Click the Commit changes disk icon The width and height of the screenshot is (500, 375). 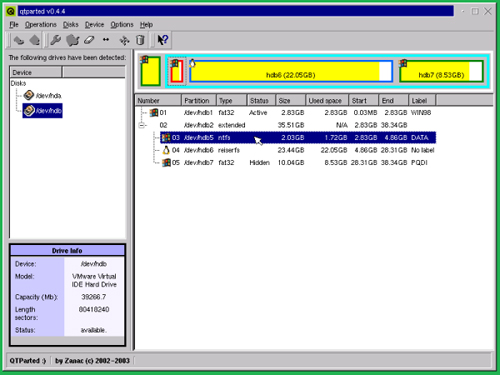pyautogui.click(x=34, y=40)
